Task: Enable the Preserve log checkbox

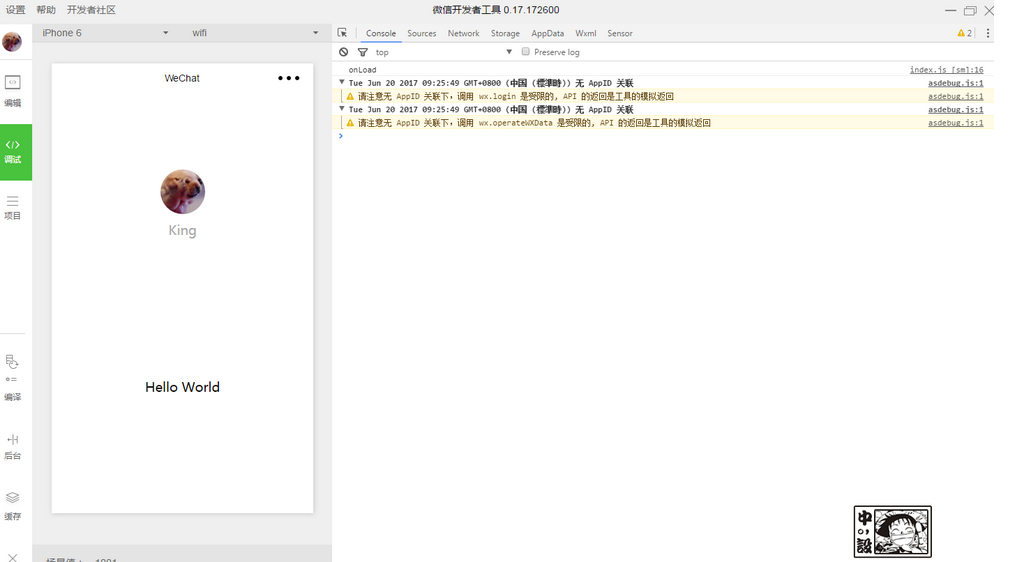Action: pos(526,52)
